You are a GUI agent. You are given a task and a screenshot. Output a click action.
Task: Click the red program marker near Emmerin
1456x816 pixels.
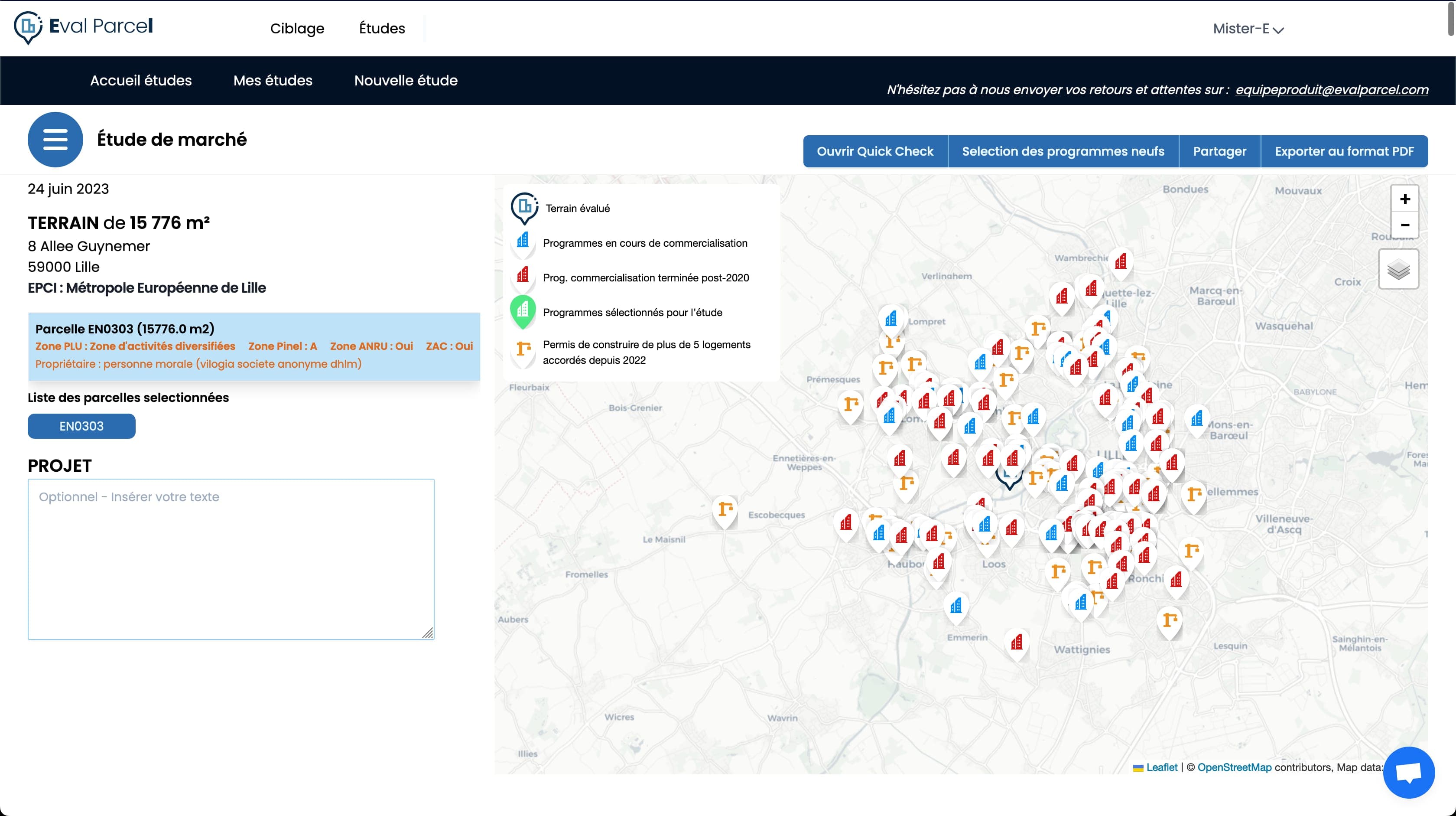1016,643
